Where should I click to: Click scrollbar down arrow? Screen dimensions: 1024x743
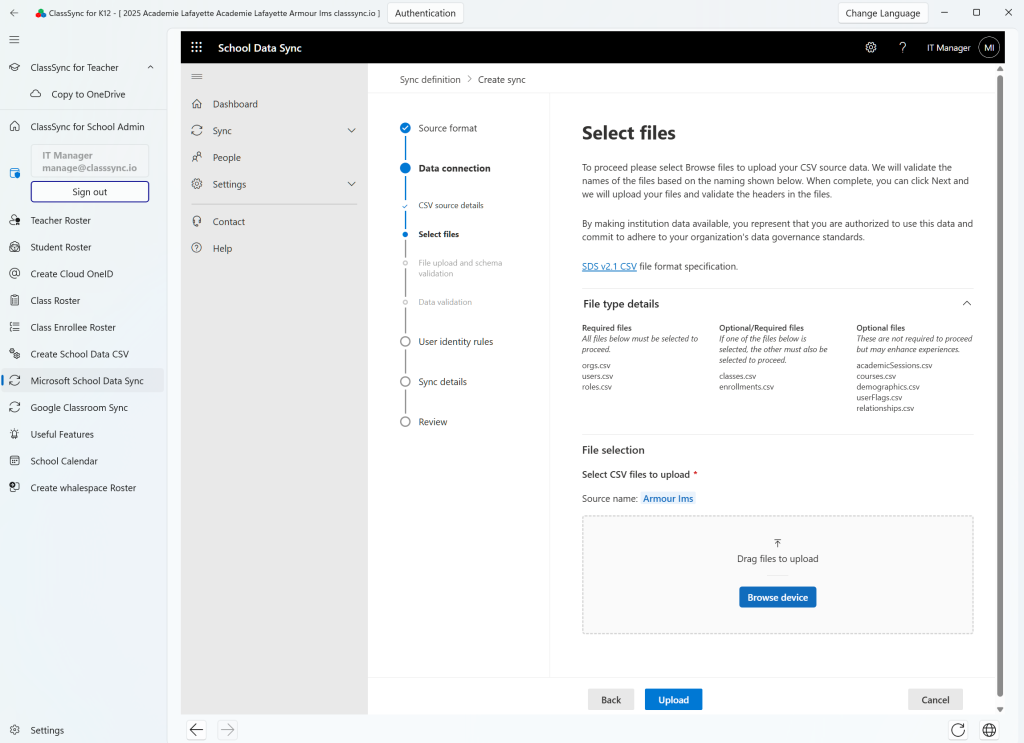[999, 709]
